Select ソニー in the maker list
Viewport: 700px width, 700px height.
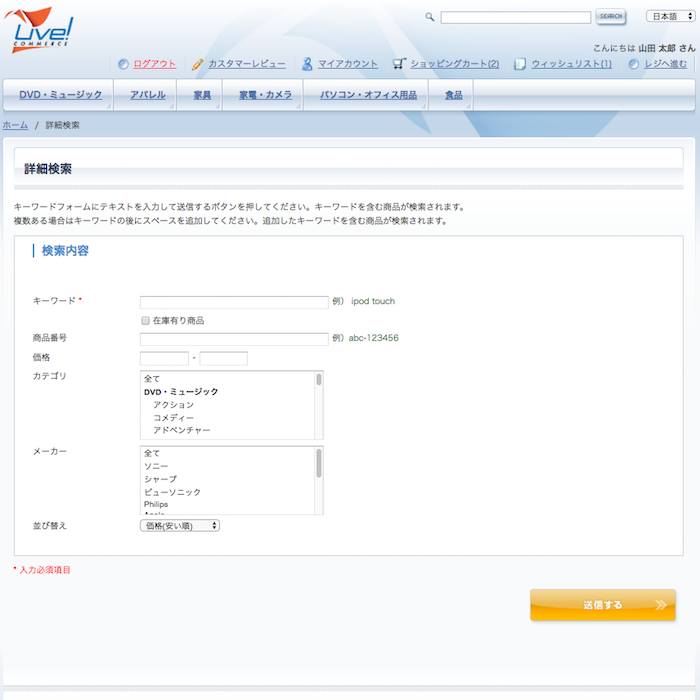point(156,467)
